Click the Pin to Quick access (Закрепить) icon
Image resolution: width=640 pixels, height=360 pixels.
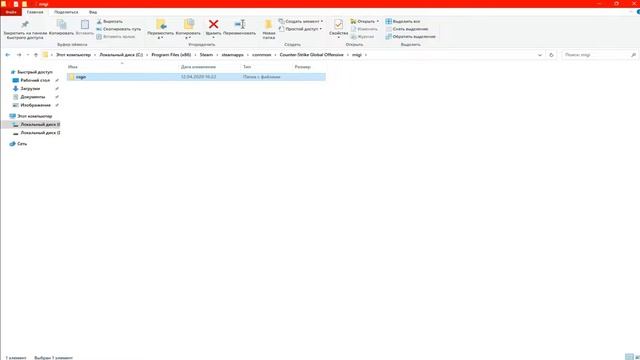25,24
